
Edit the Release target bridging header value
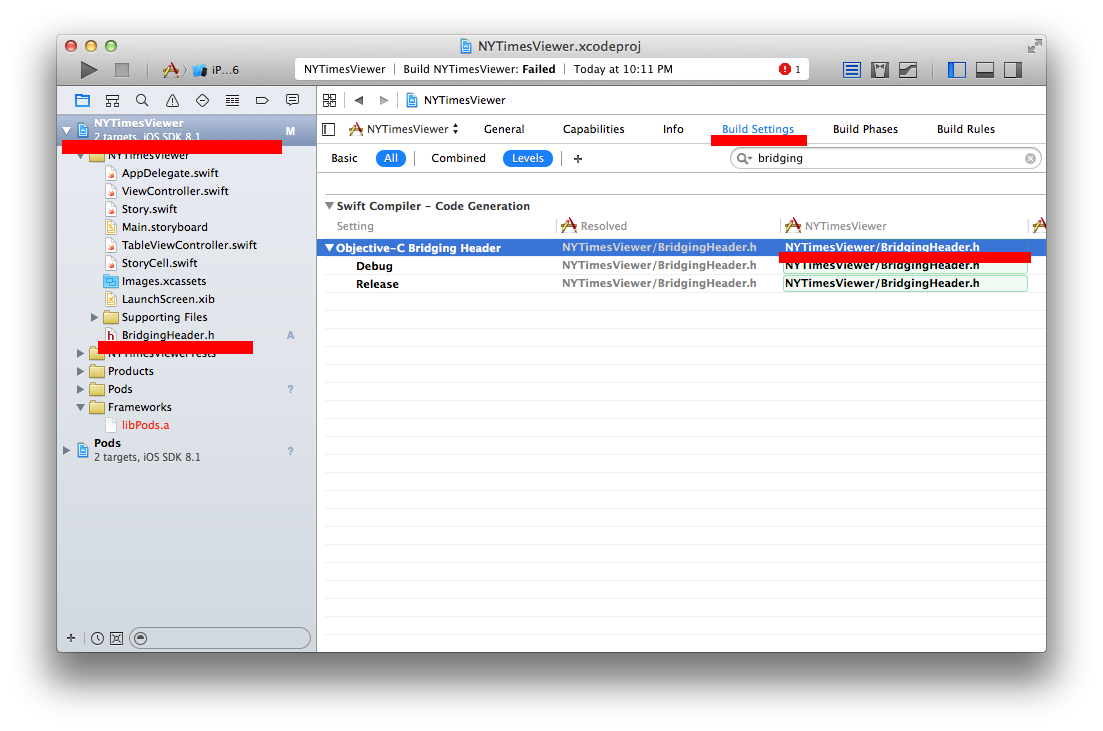905,284
